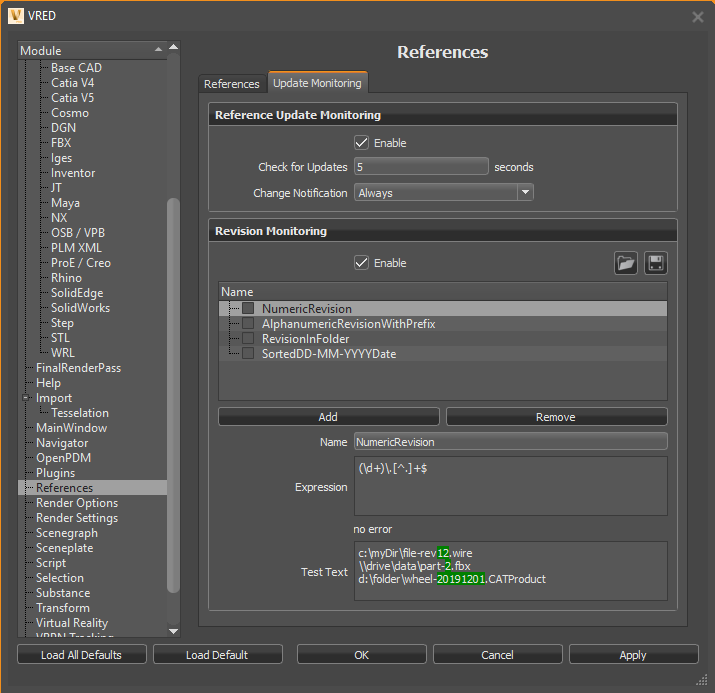Open Plugins preferences
Screen dimensions: 715x693
[56, 473]
